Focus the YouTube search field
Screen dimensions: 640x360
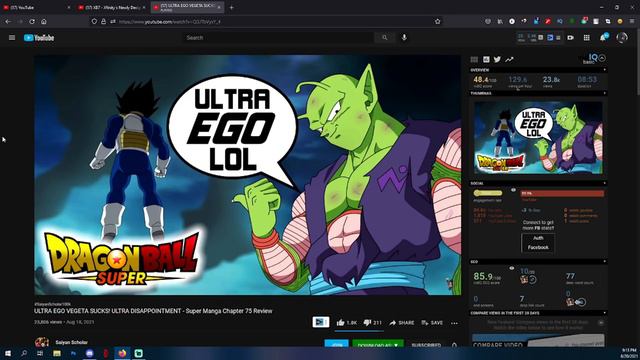278,38
